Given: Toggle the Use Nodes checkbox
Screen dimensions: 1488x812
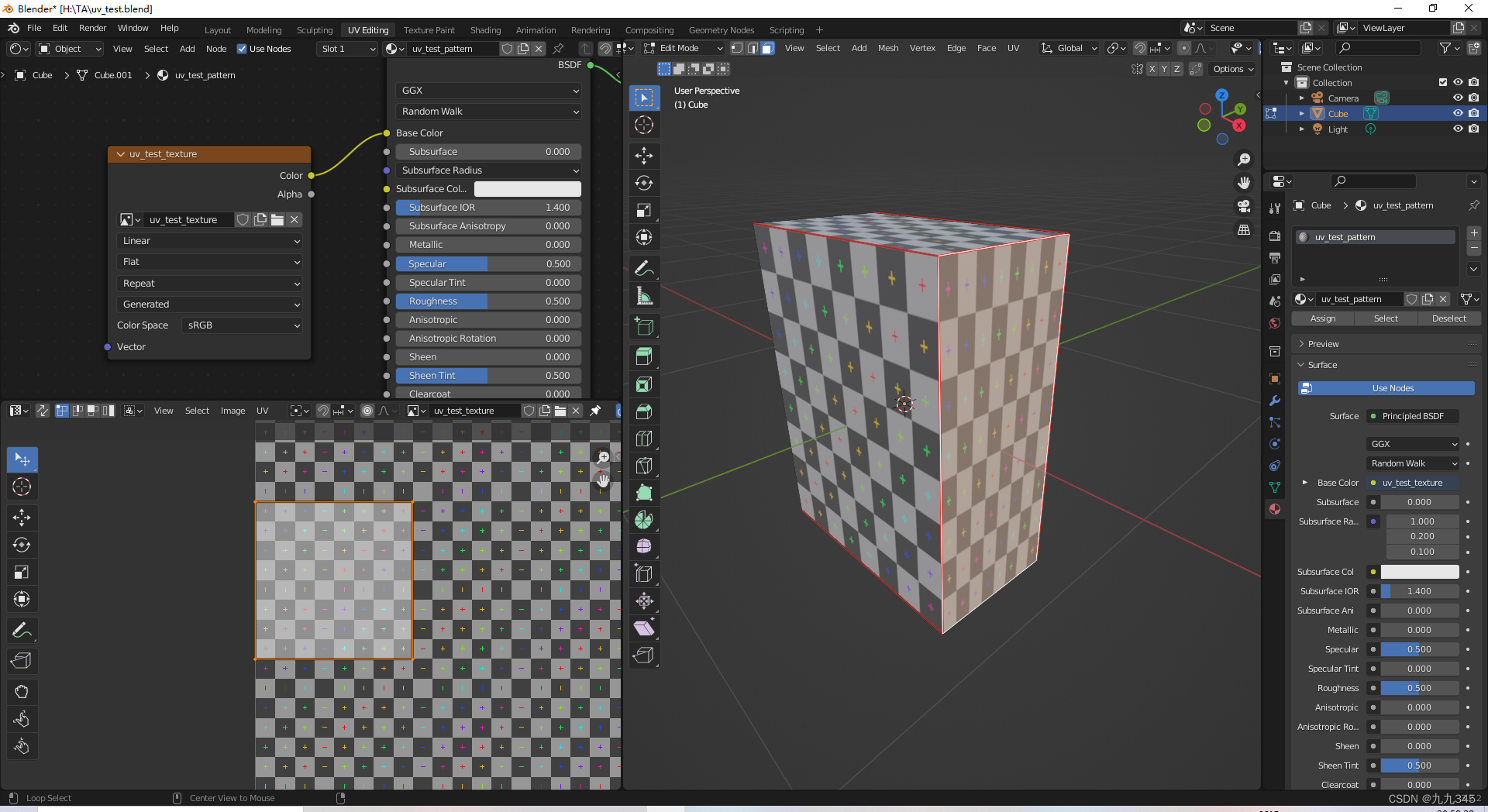Looking at the screenshot, I should (x=242, y=49).
